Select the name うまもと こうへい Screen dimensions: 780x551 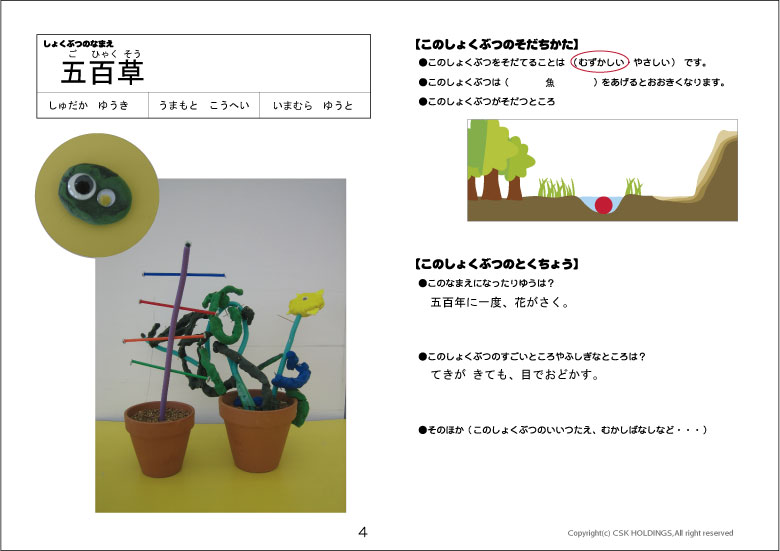pyautogui.click(x=204, y=105)
